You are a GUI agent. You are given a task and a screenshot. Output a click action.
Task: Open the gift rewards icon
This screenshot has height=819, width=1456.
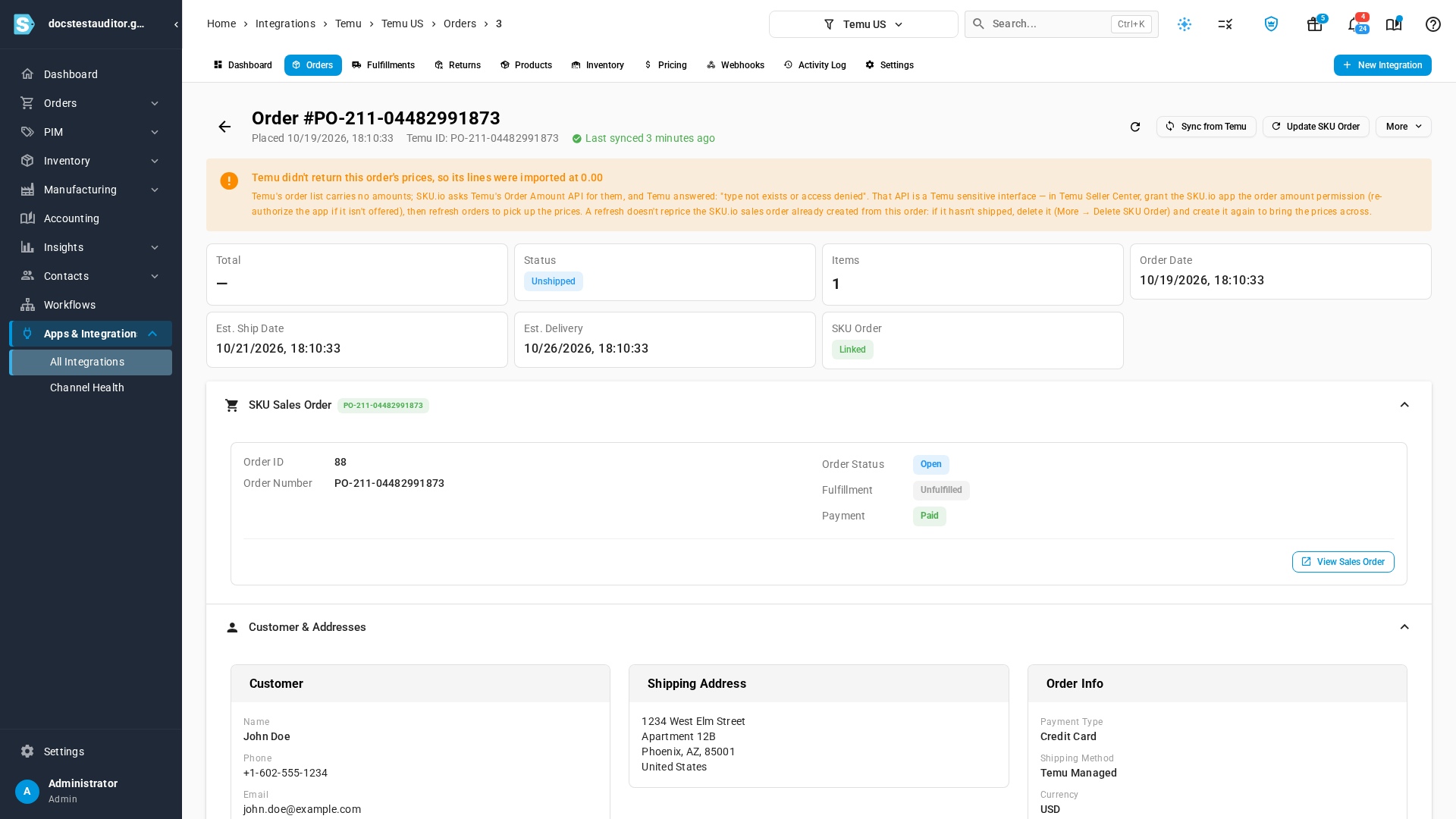1315,24
